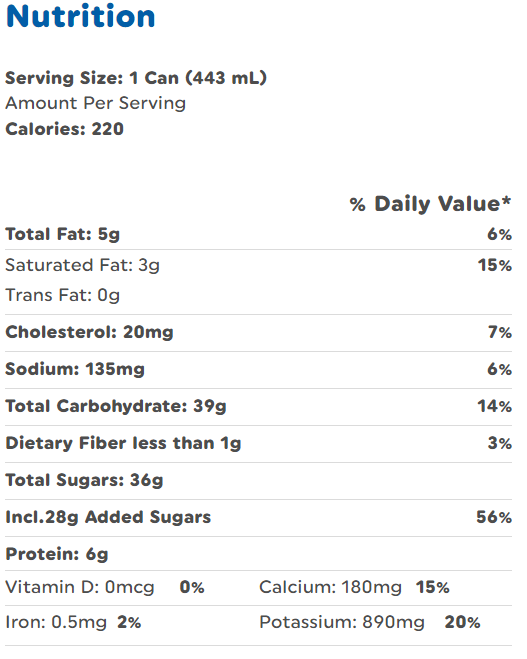Click the Saturated Fat: 3g entry
Viewport: 527px width, 659px height.
pos(82,265)
